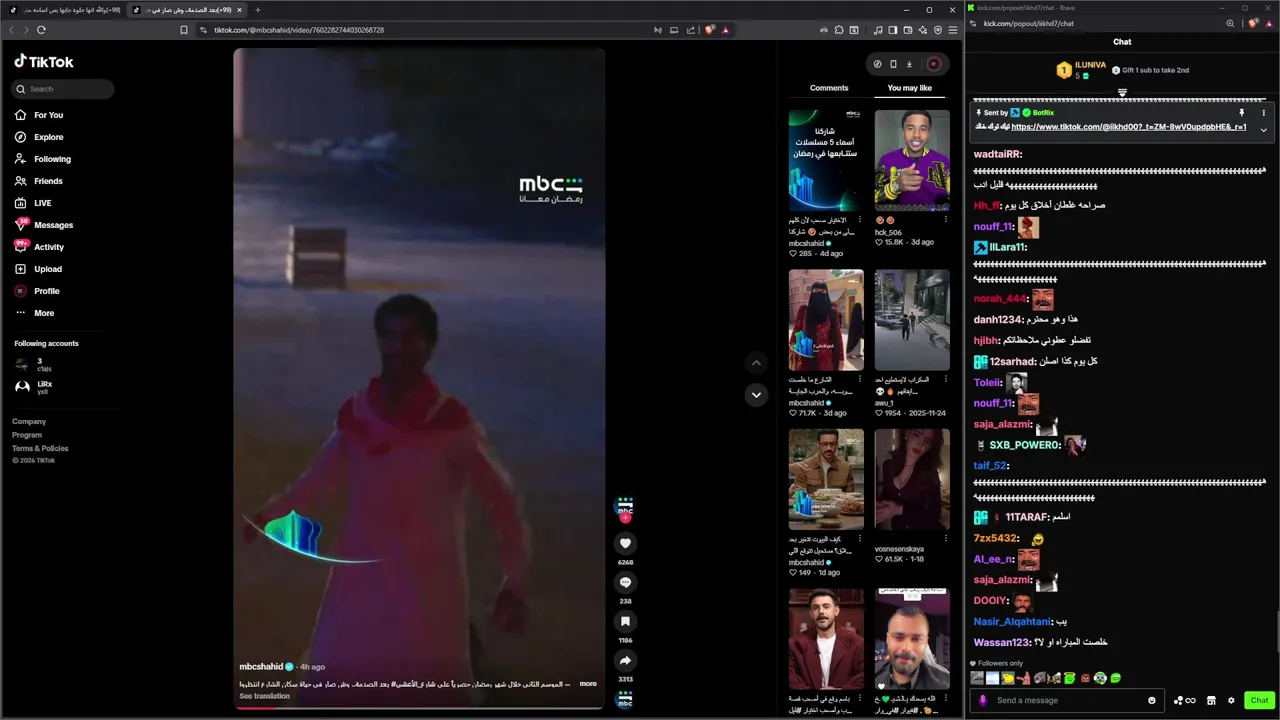Open channel points icon in Kick chat
The height and width of the screenshot is (720, 1280).
click(1184, 700)
